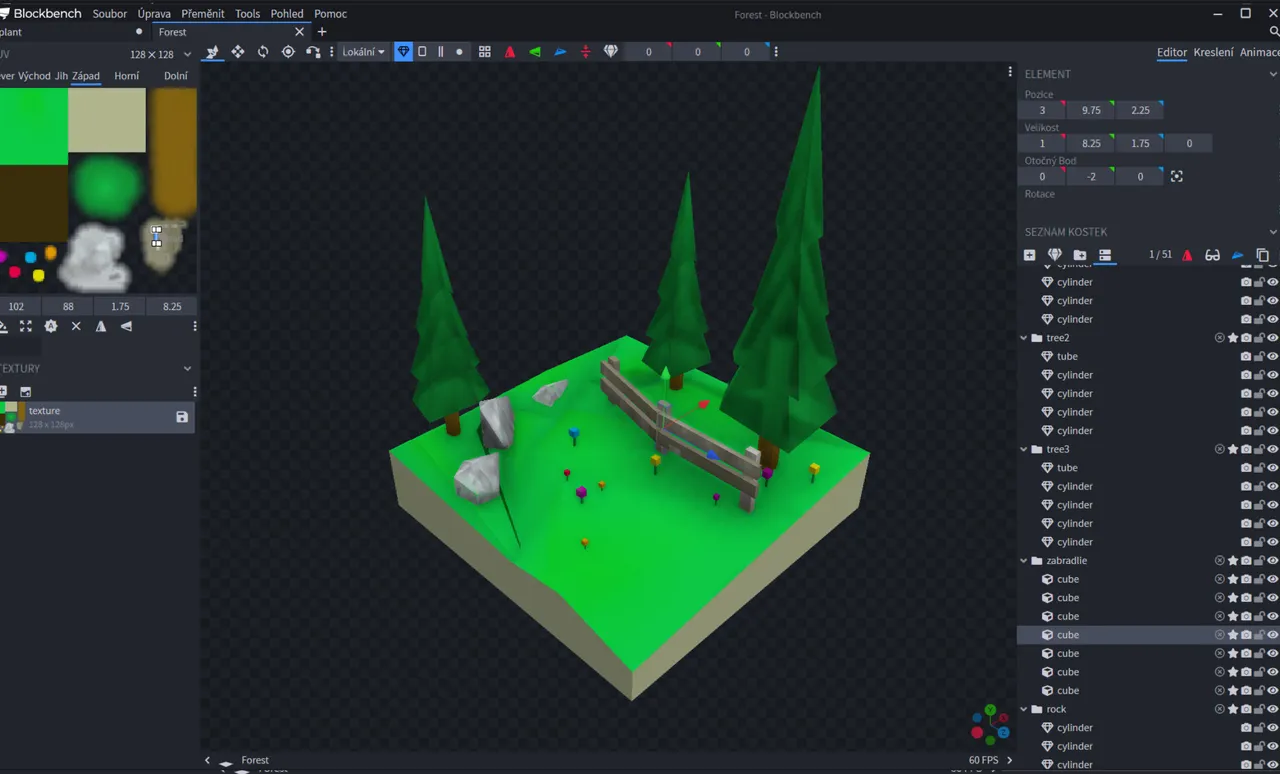
Task: Click the import texture icon
Action: (x=26, y=392)
